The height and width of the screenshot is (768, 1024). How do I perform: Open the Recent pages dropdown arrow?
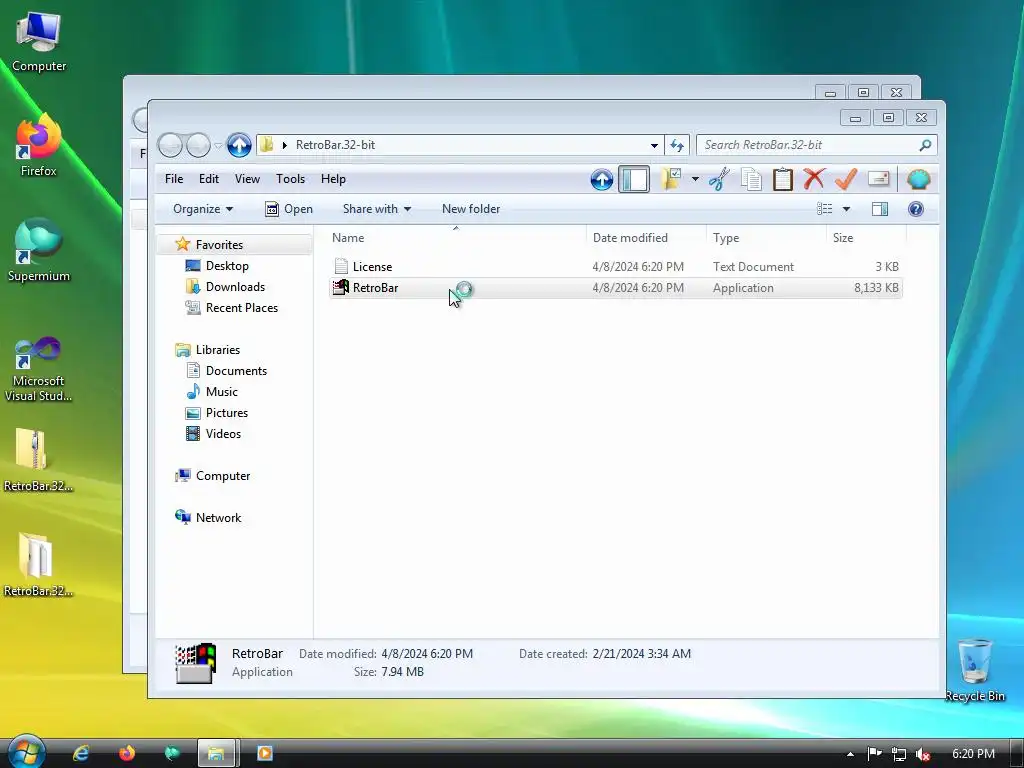click(218, 146)
